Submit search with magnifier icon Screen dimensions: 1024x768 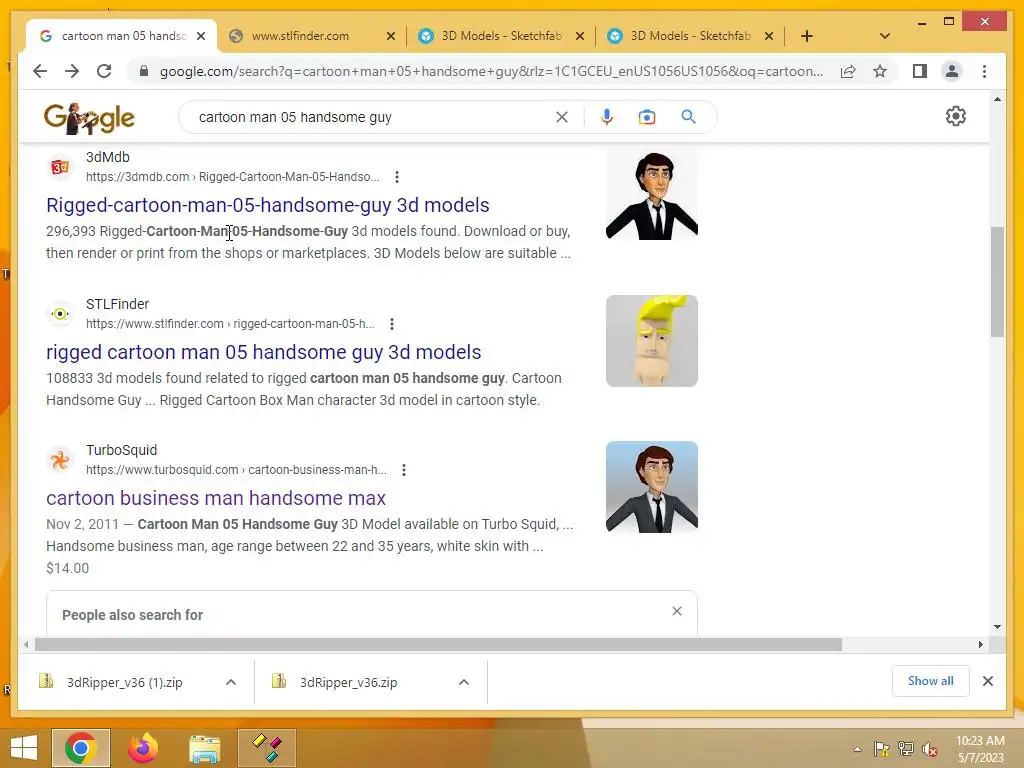click(688, 117)
